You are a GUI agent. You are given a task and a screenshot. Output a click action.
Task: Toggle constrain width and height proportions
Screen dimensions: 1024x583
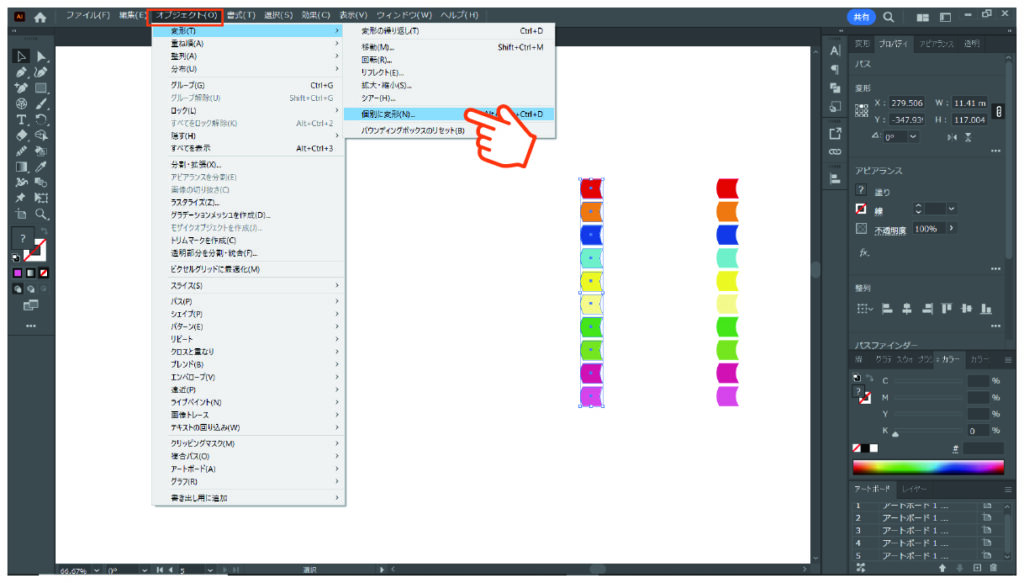pyautogui.click(x=999, y=112)
